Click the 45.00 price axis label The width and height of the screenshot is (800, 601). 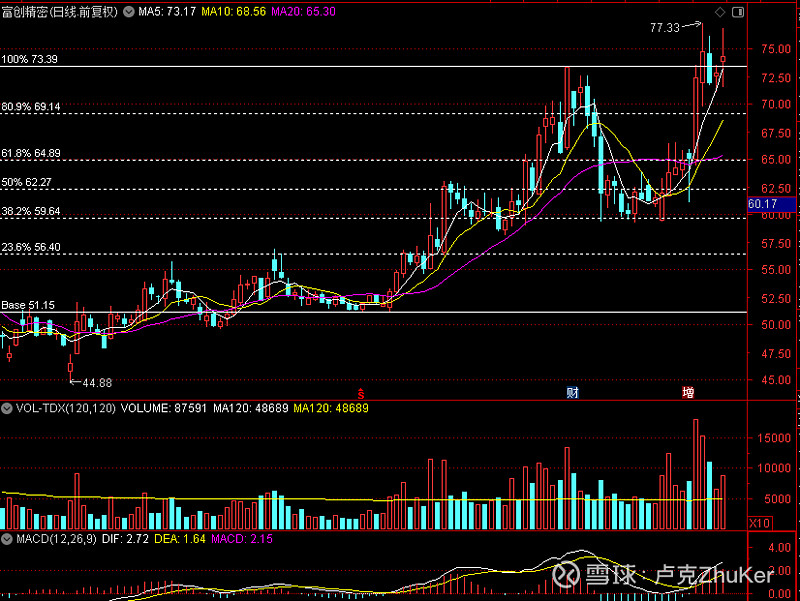click(x=776, y=380)
